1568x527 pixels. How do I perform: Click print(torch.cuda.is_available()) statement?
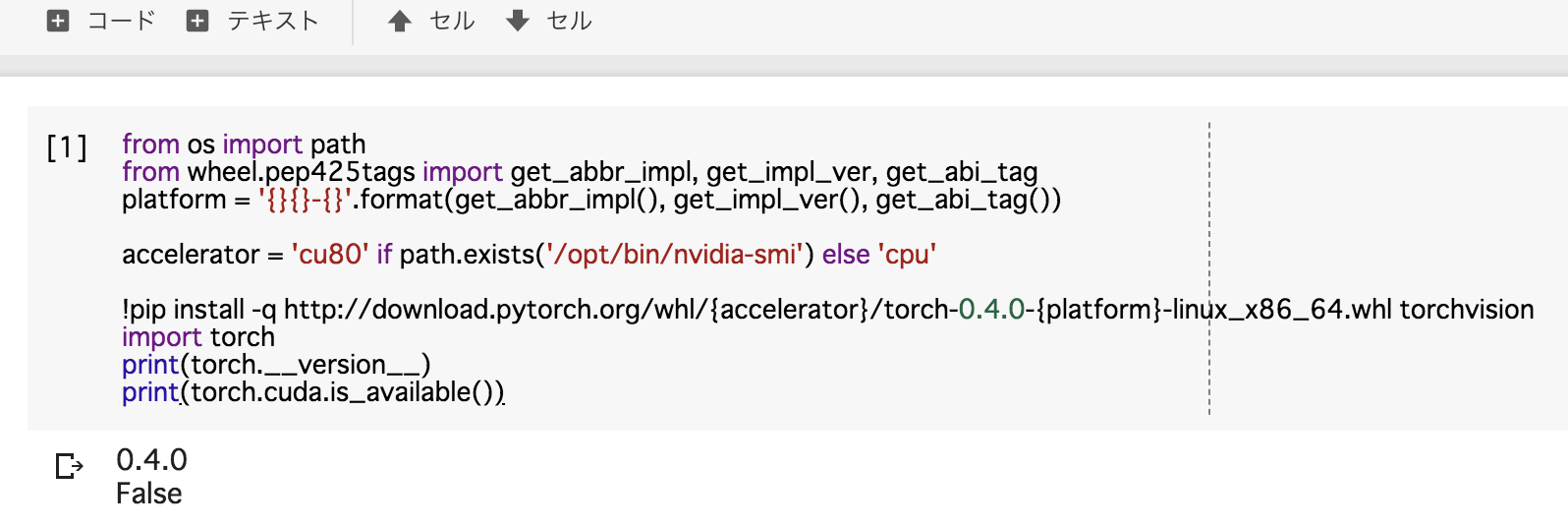(x=313, y=392)
